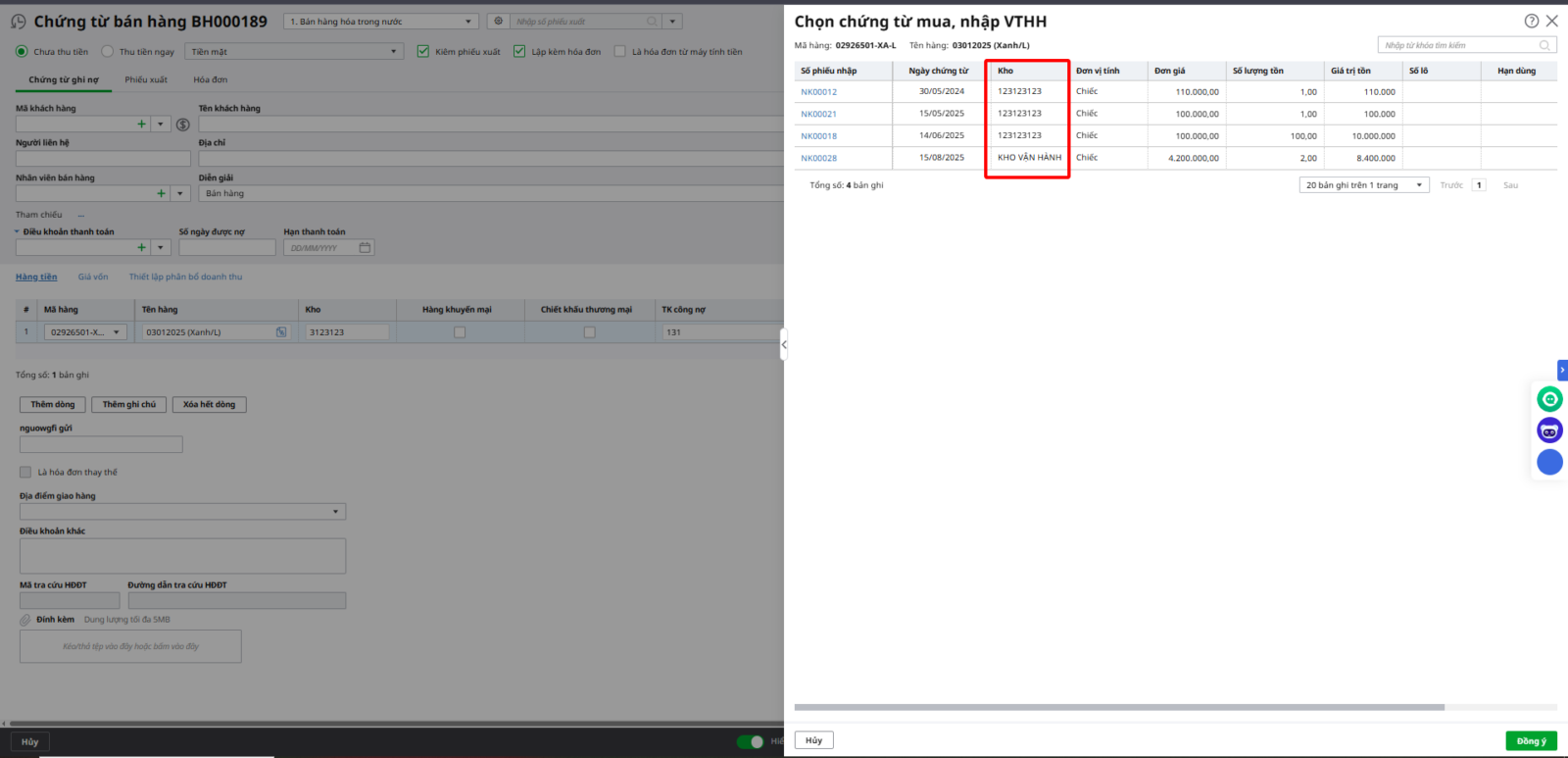Click the help question mark icon
The image size is (1568, 758).
click(1531, 21)
